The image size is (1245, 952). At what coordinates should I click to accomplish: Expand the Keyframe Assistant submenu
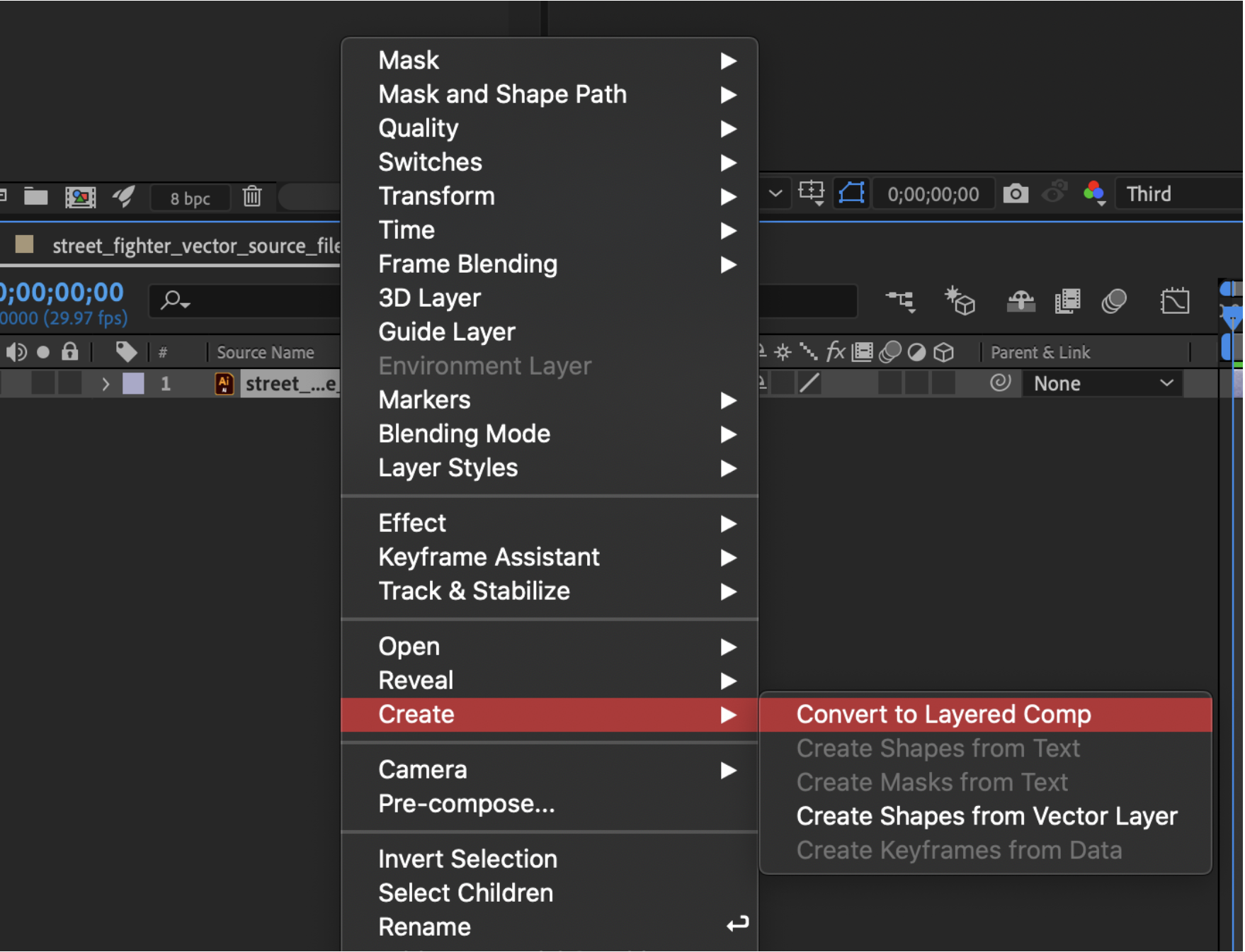tap(550, 557)
